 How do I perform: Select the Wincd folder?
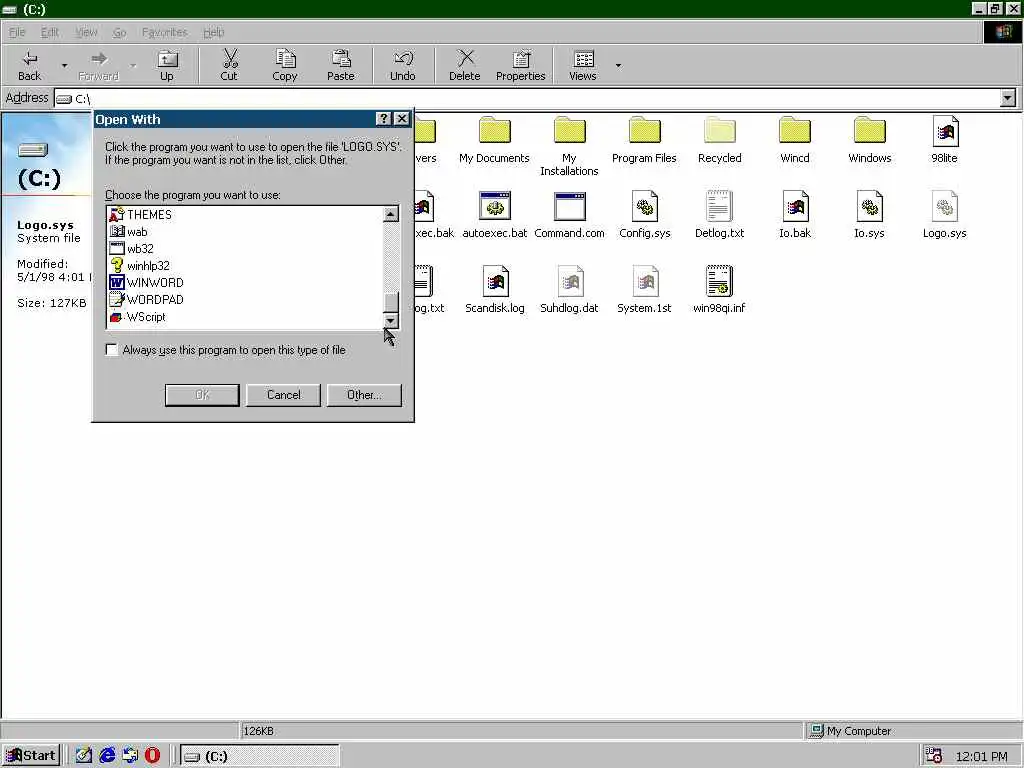(x=795, y=139)
